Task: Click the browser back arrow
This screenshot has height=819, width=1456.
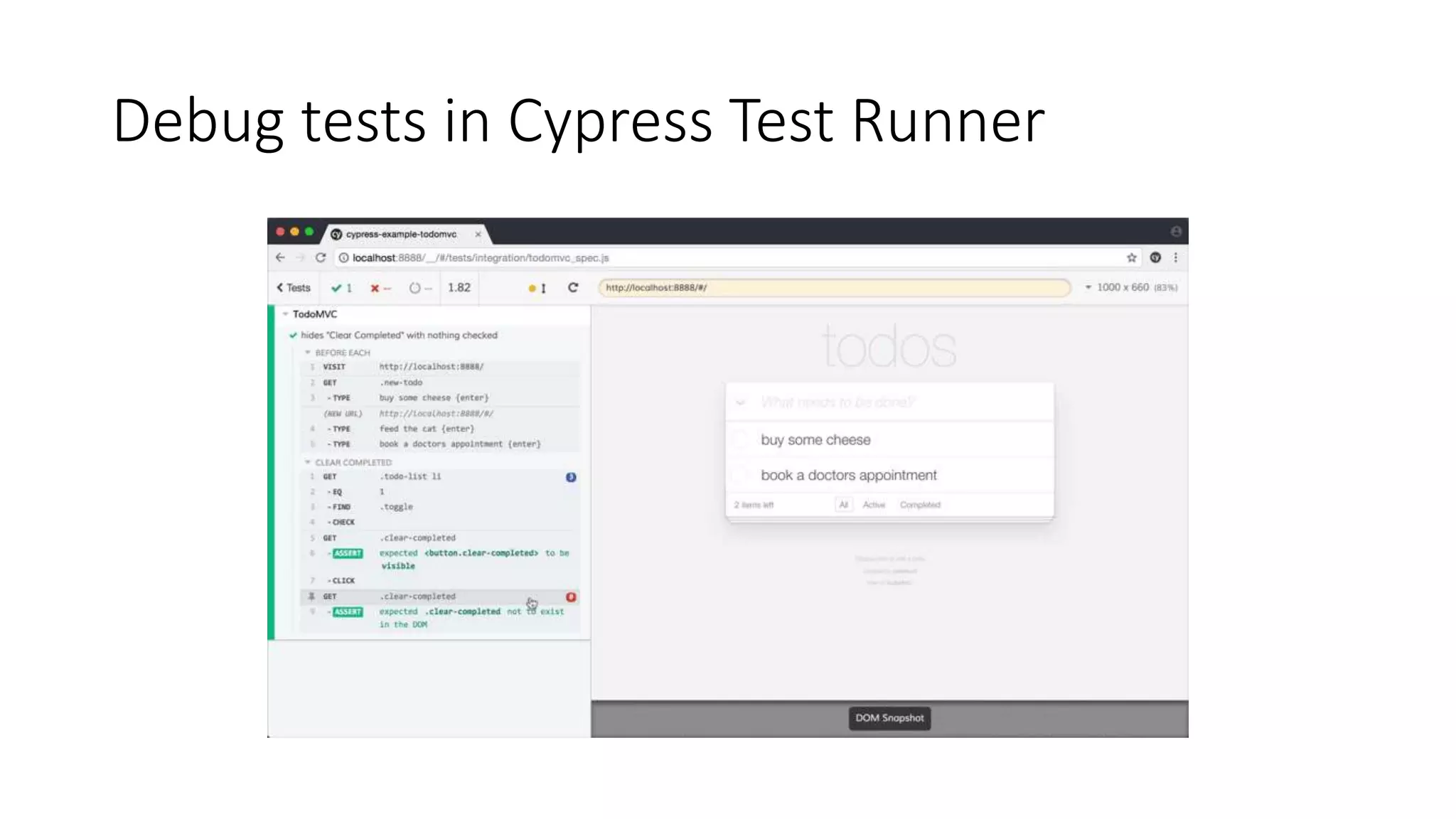Action: click(280, 257)
